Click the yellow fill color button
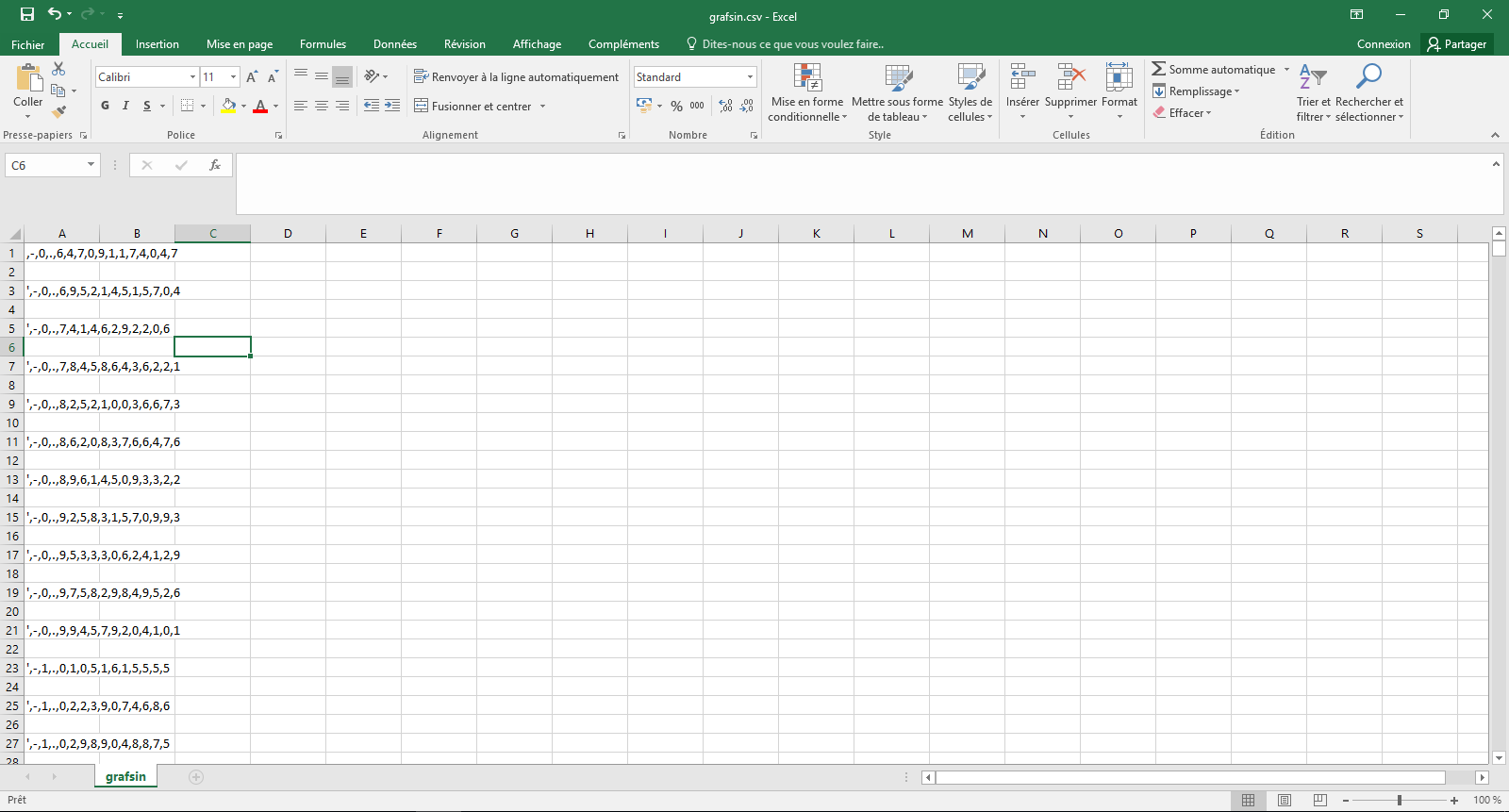 (x=227, y=106)
